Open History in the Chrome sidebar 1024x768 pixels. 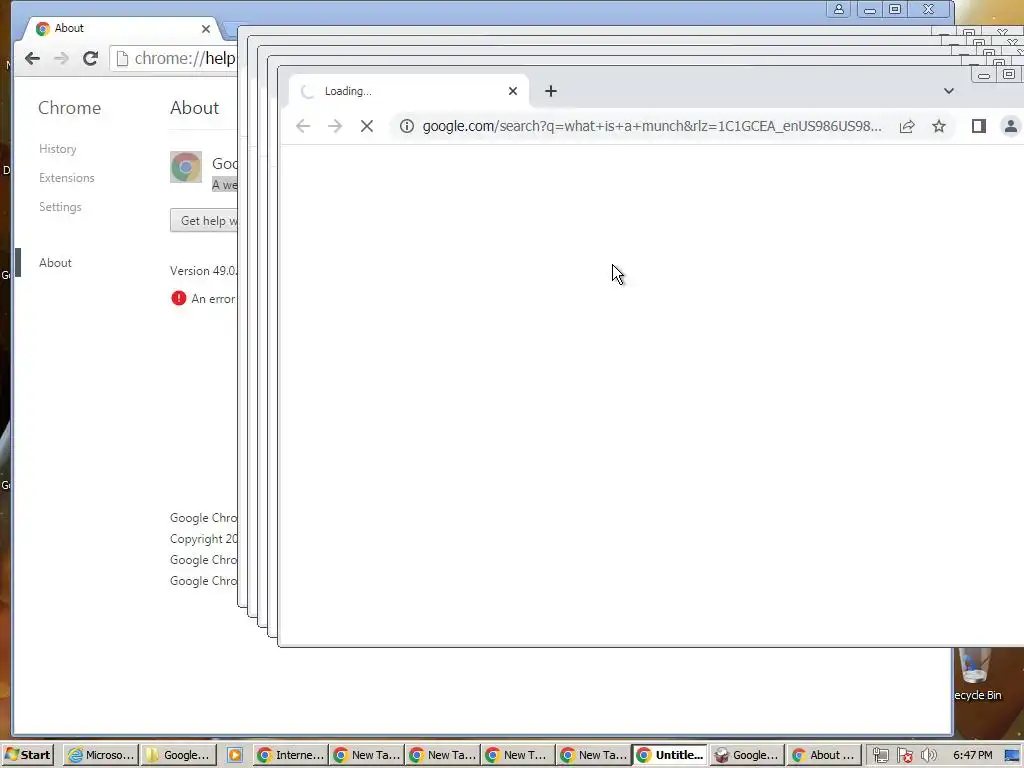57,149
